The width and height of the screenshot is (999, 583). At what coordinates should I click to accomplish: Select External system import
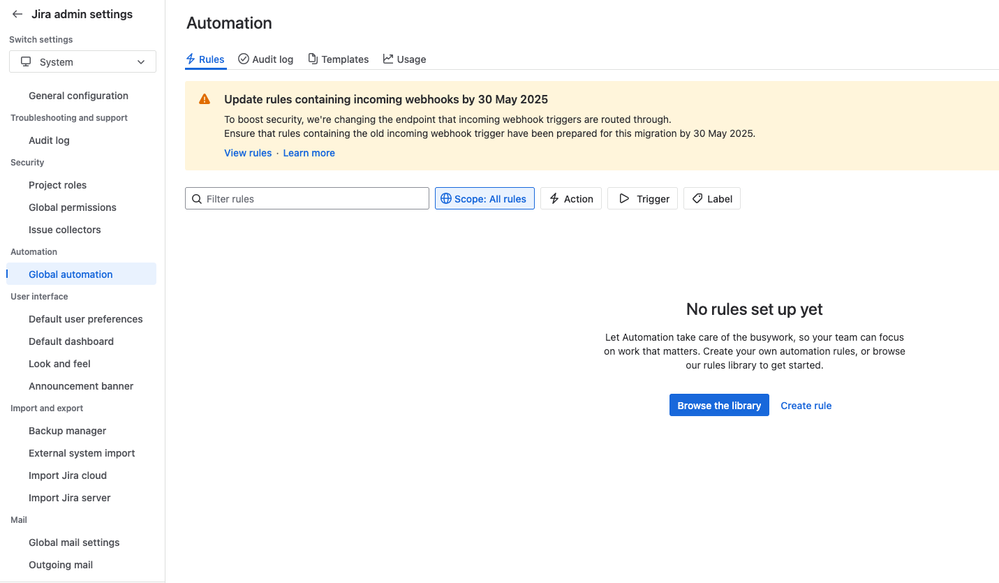[x=82, y=453]
